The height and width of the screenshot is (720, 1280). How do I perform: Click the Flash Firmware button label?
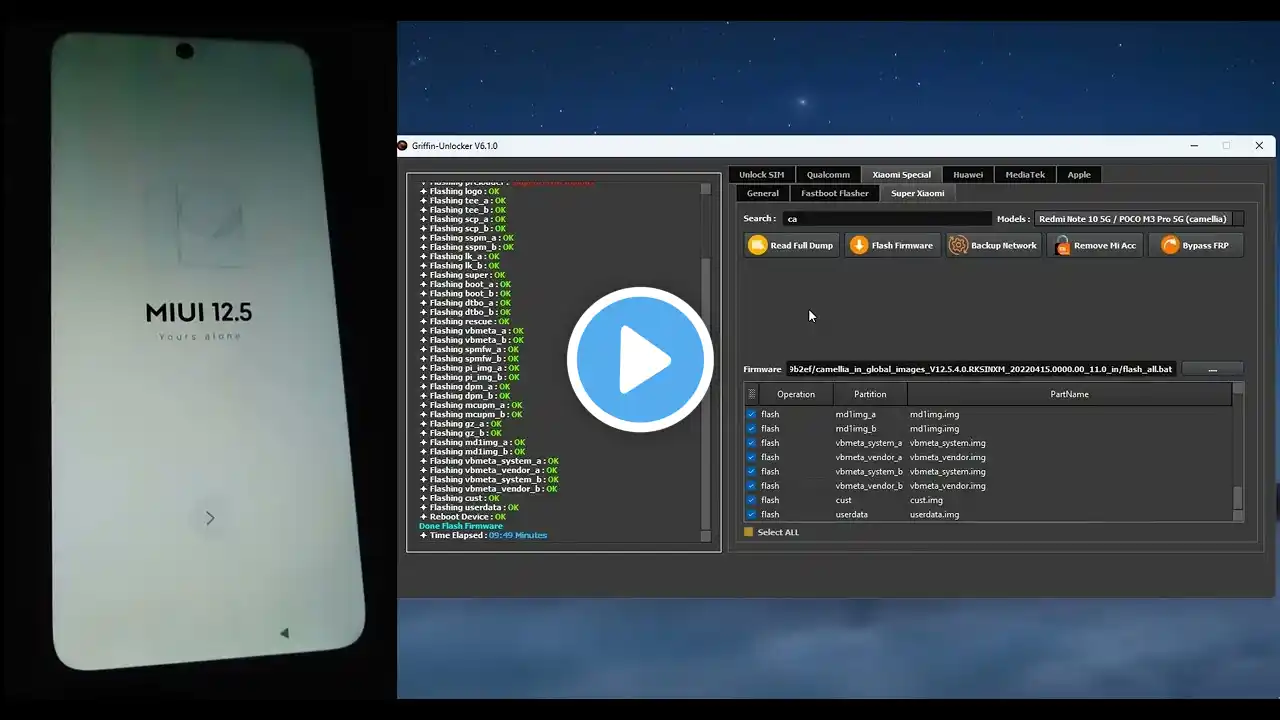pos(902,245)
